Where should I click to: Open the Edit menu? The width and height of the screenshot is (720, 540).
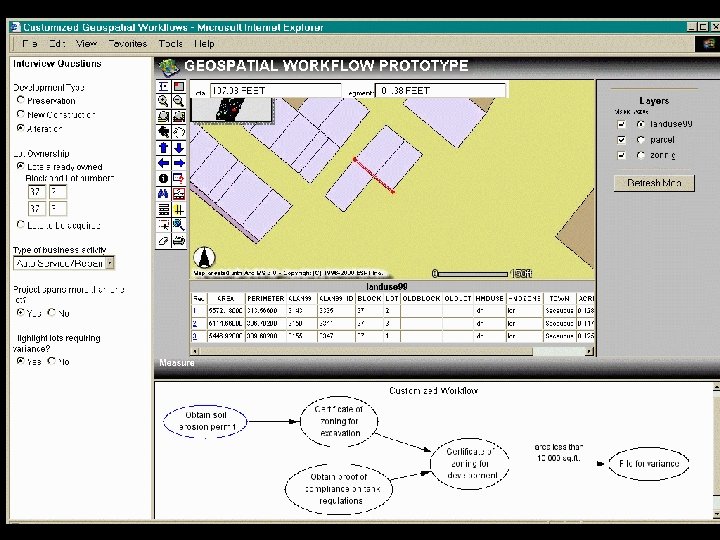[57, 44]
